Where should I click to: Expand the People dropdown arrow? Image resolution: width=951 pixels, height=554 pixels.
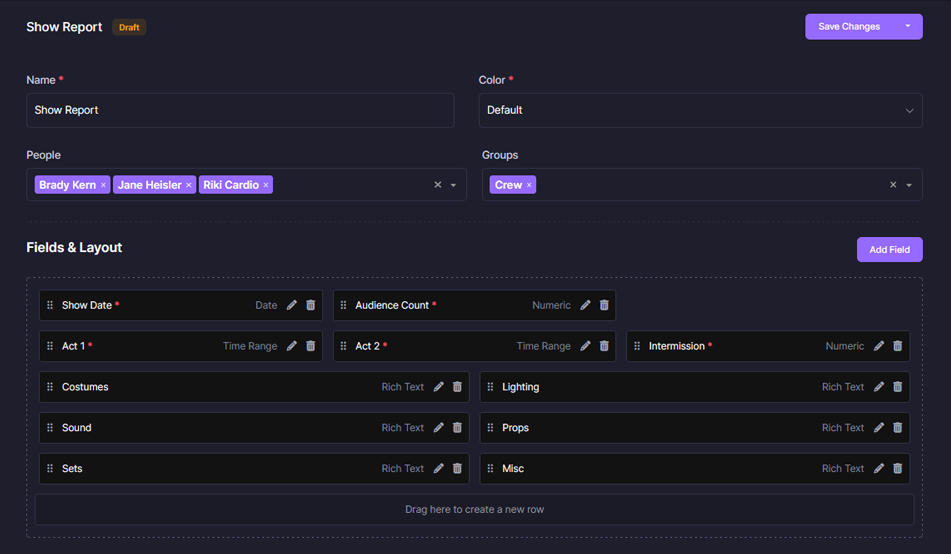(453, 185)
